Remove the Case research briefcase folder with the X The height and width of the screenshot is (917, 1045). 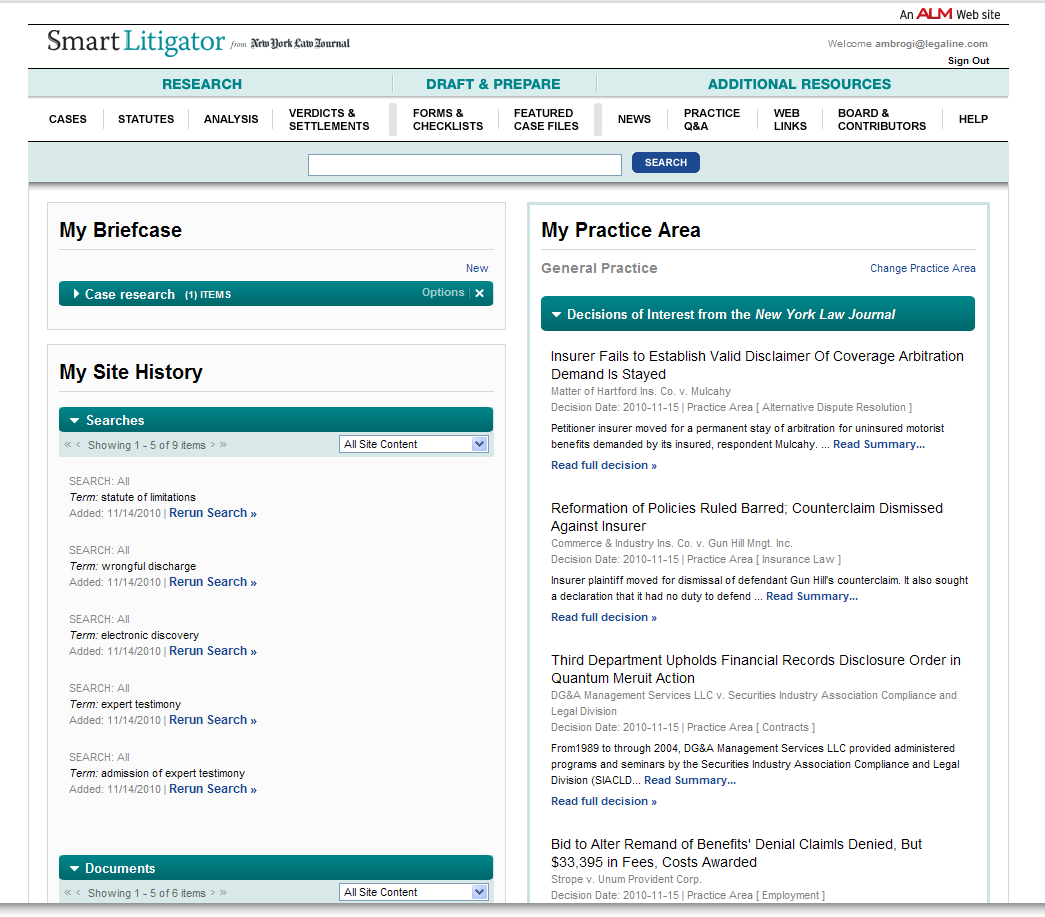click(479, 293)
